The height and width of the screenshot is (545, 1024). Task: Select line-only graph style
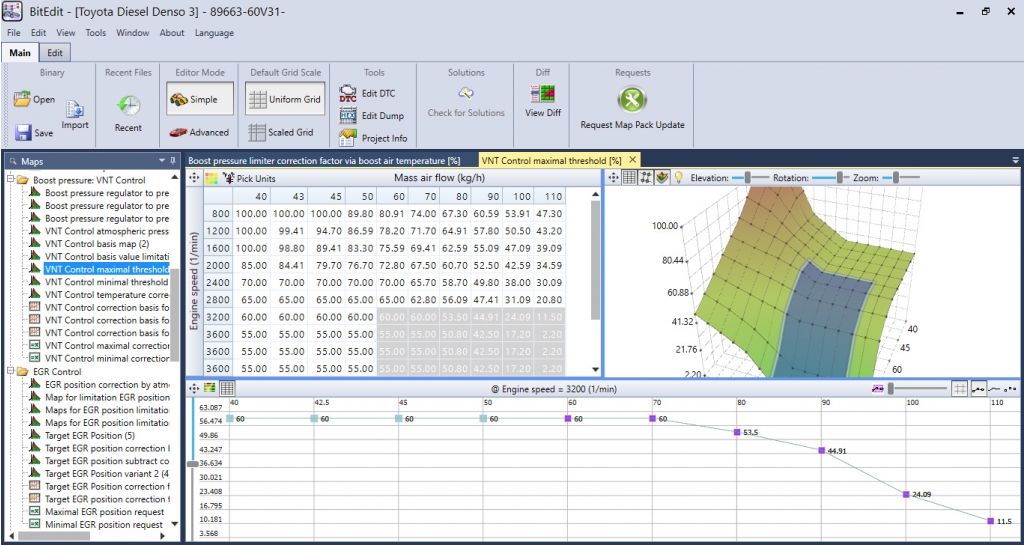(x=995, y=388)
